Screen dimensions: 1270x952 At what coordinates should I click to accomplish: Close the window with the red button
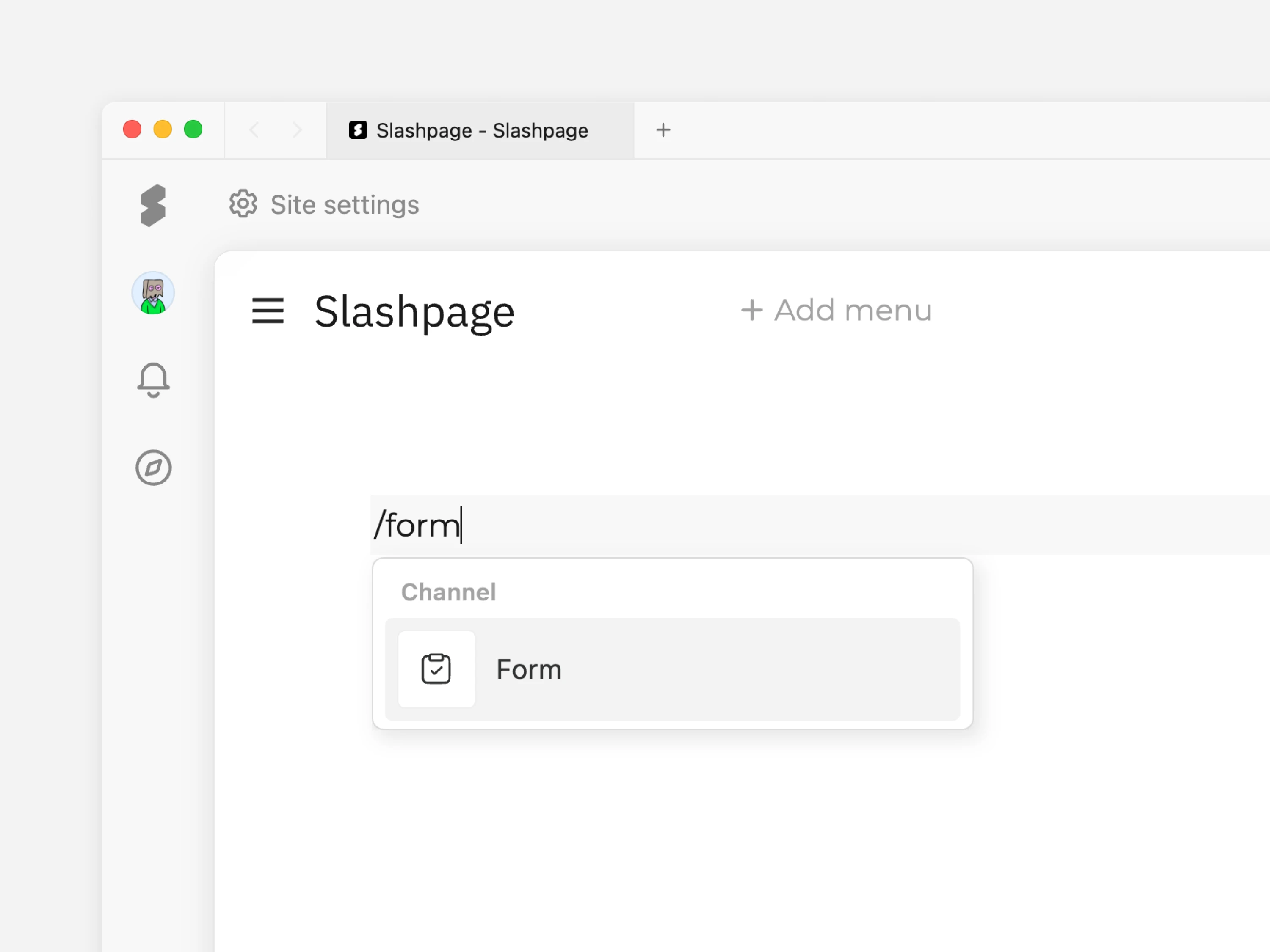click(x=132, y=129)
